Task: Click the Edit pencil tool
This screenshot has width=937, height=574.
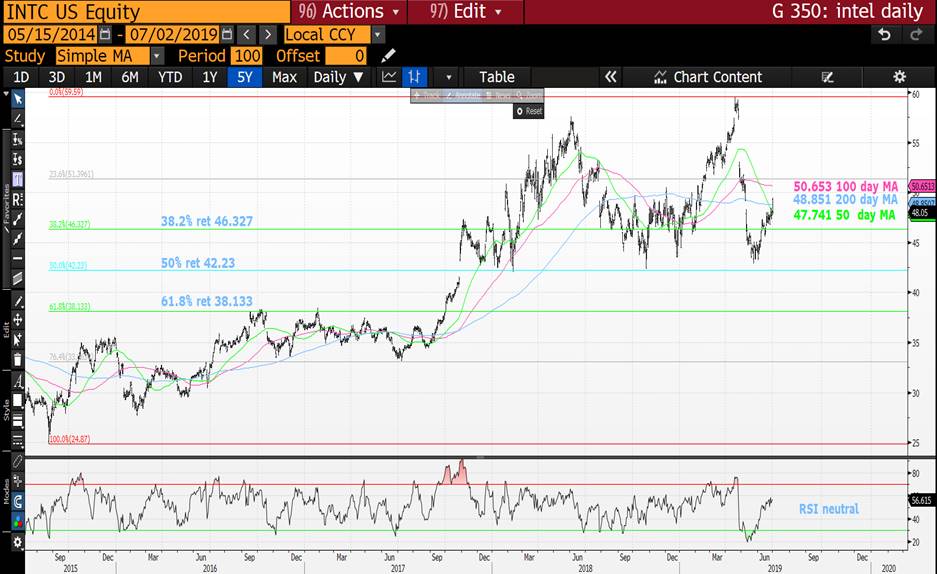Action: click(18, 302)
